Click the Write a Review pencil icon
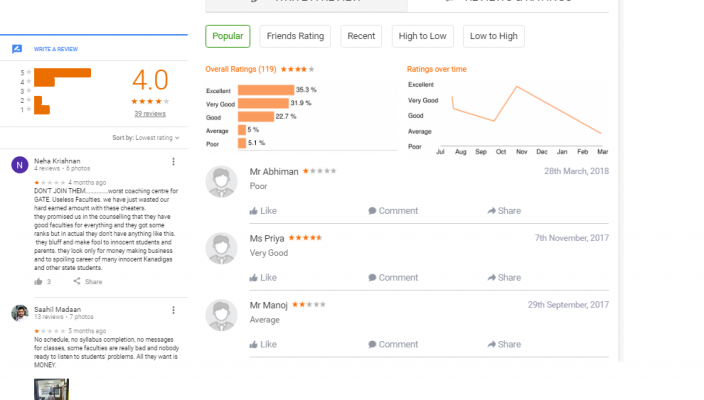Viewport: 704px width, 400px height. [x=17, y=49]
